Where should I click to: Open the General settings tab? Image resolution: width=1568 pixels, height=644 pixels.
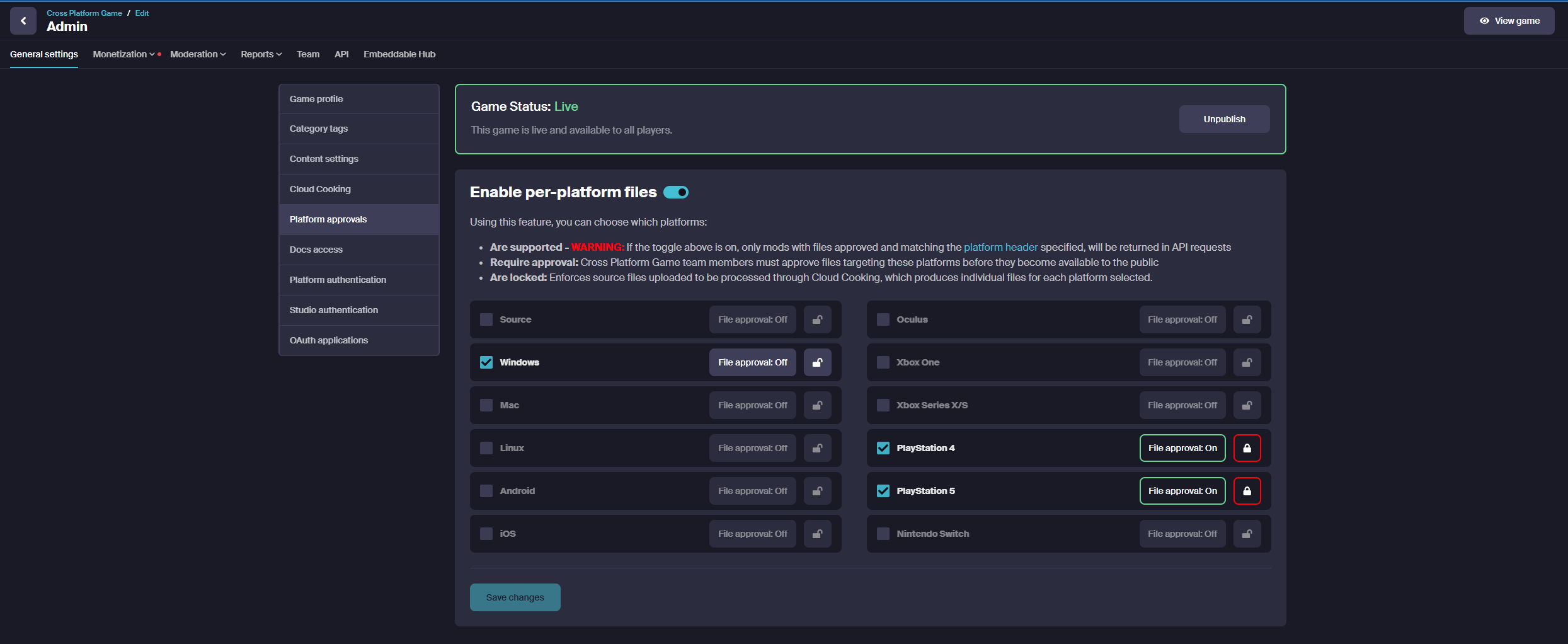pos(44,54)
